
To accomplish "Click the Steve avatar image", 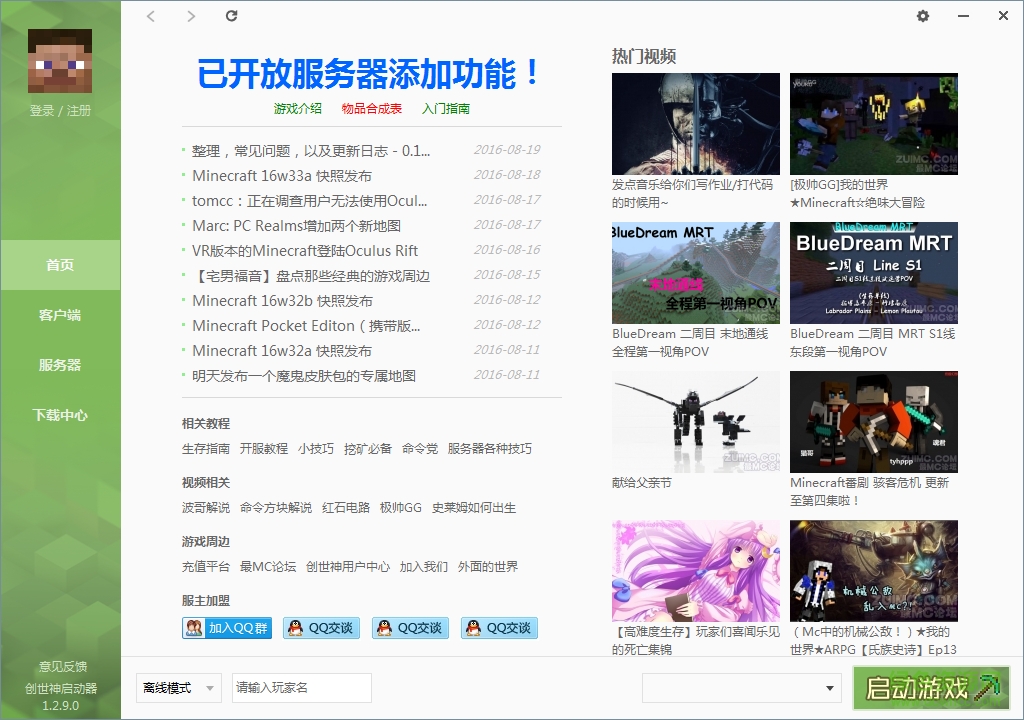I will tap(60, 62).
